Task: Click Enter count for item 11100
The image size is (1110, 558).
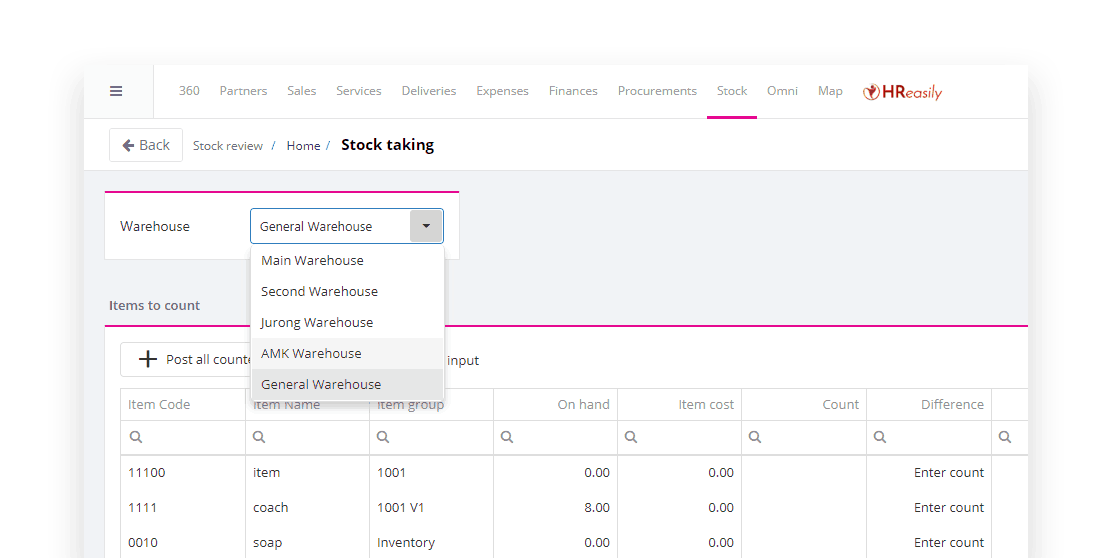Action: [x=949, y=473]
